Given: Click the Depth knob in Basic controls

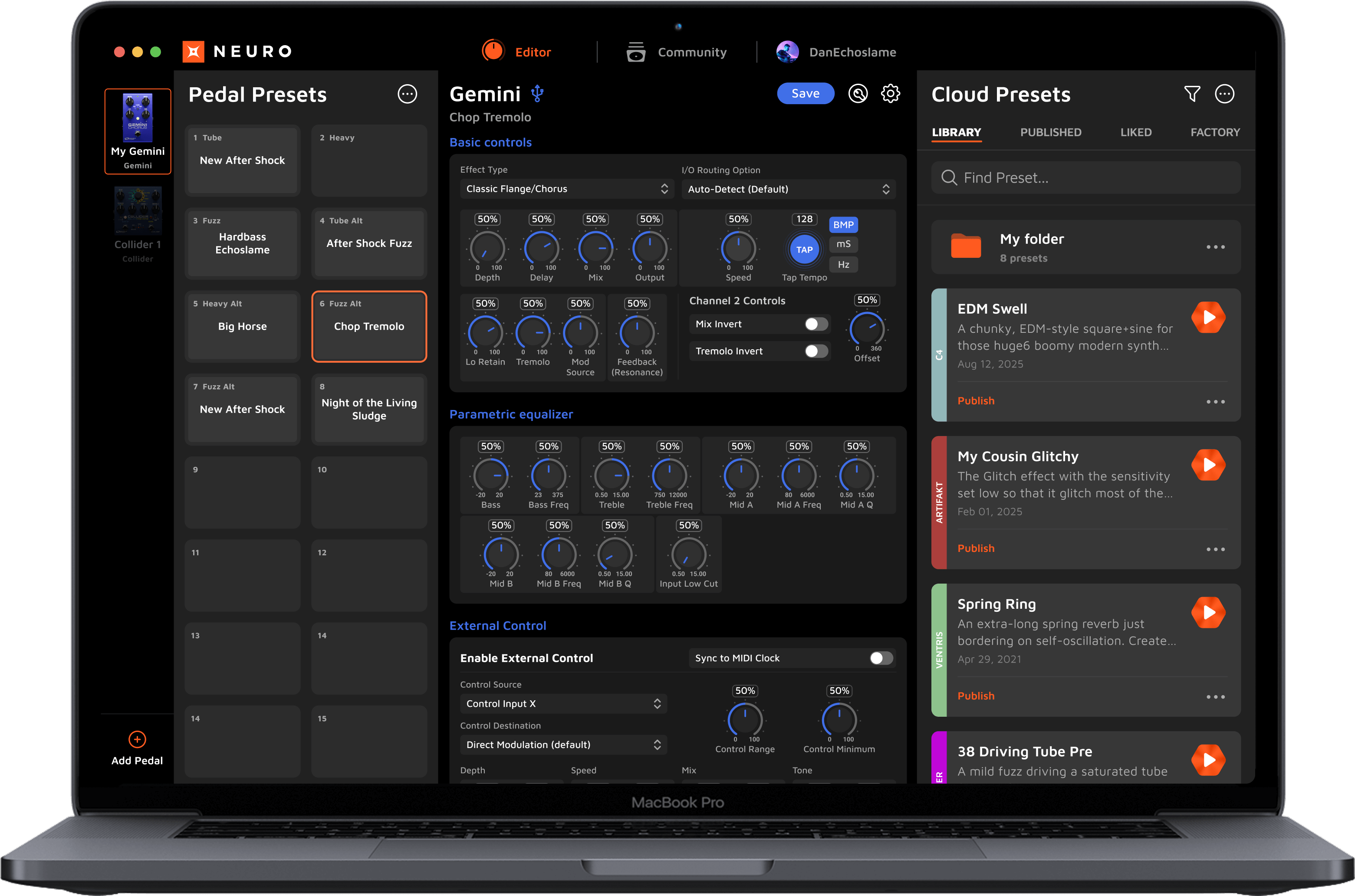Looking at the screenshot, I should click(487, 249).
